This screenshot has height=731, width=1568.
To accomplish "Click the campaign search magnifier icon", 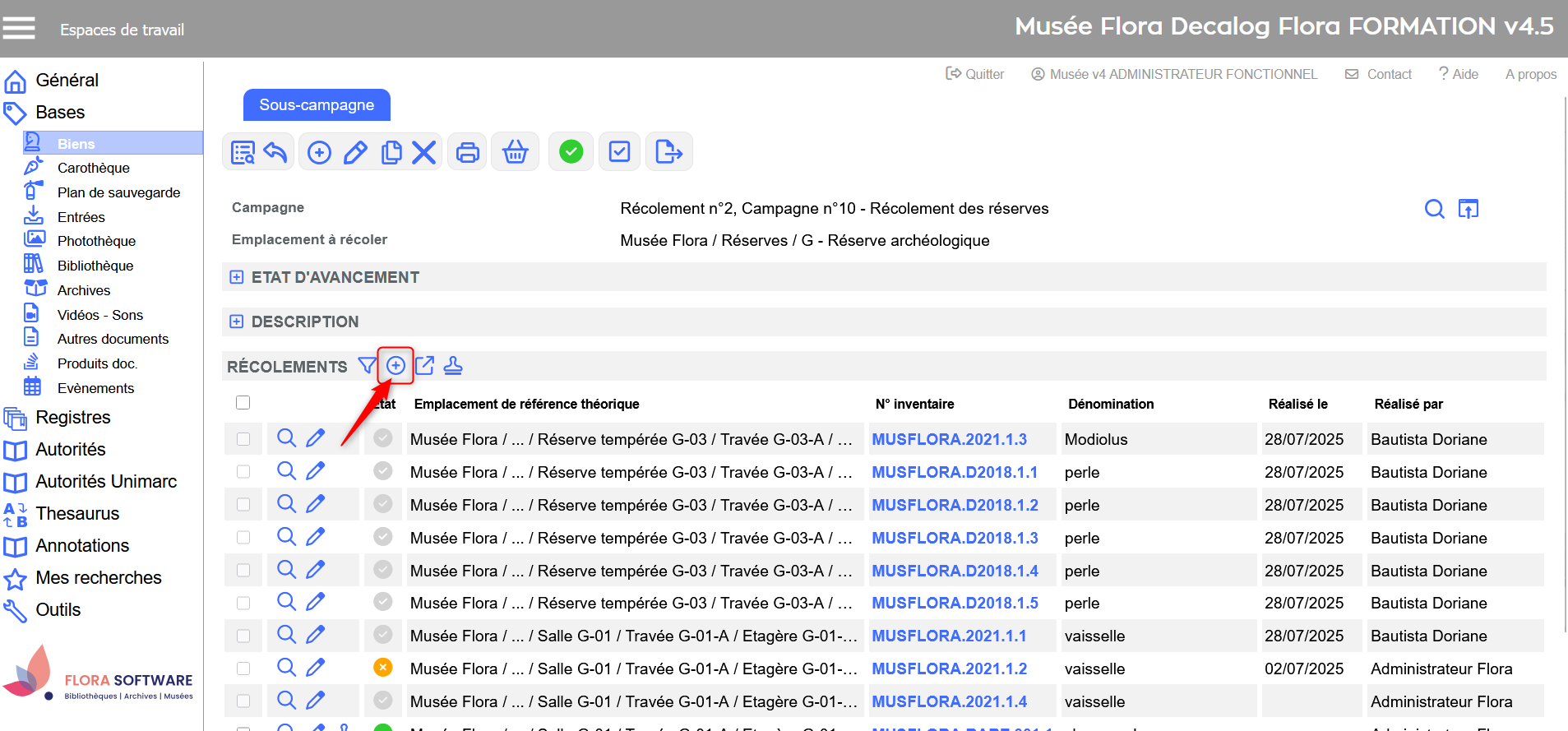I will tap(1434, 209).
